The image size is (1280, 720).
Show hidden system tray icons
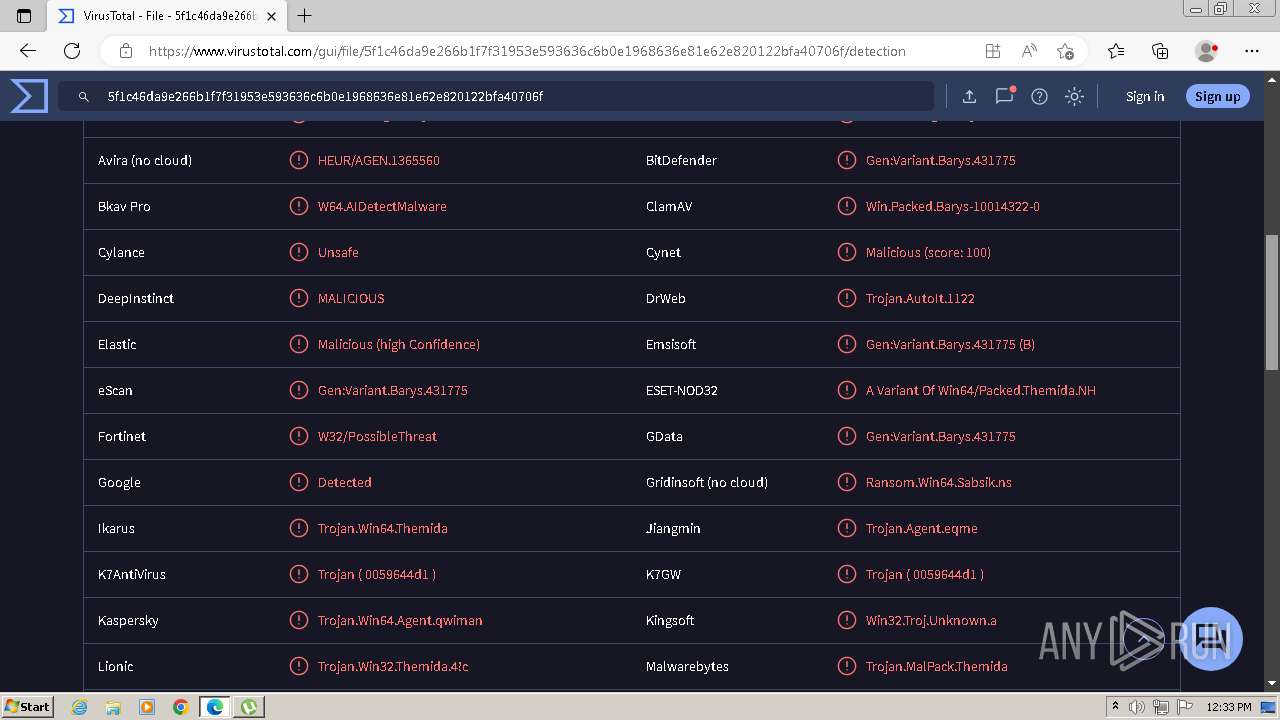(1115, 707)
